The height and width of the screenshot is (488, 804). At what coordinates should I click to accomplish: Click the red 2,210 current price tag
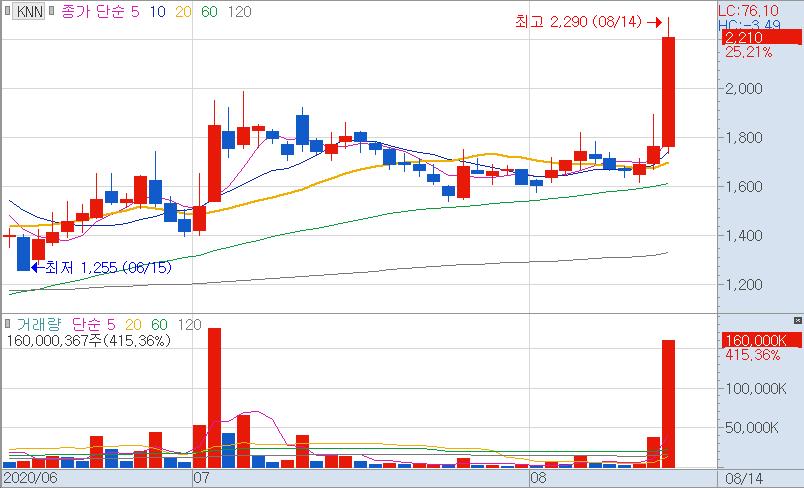click(761, 37)
